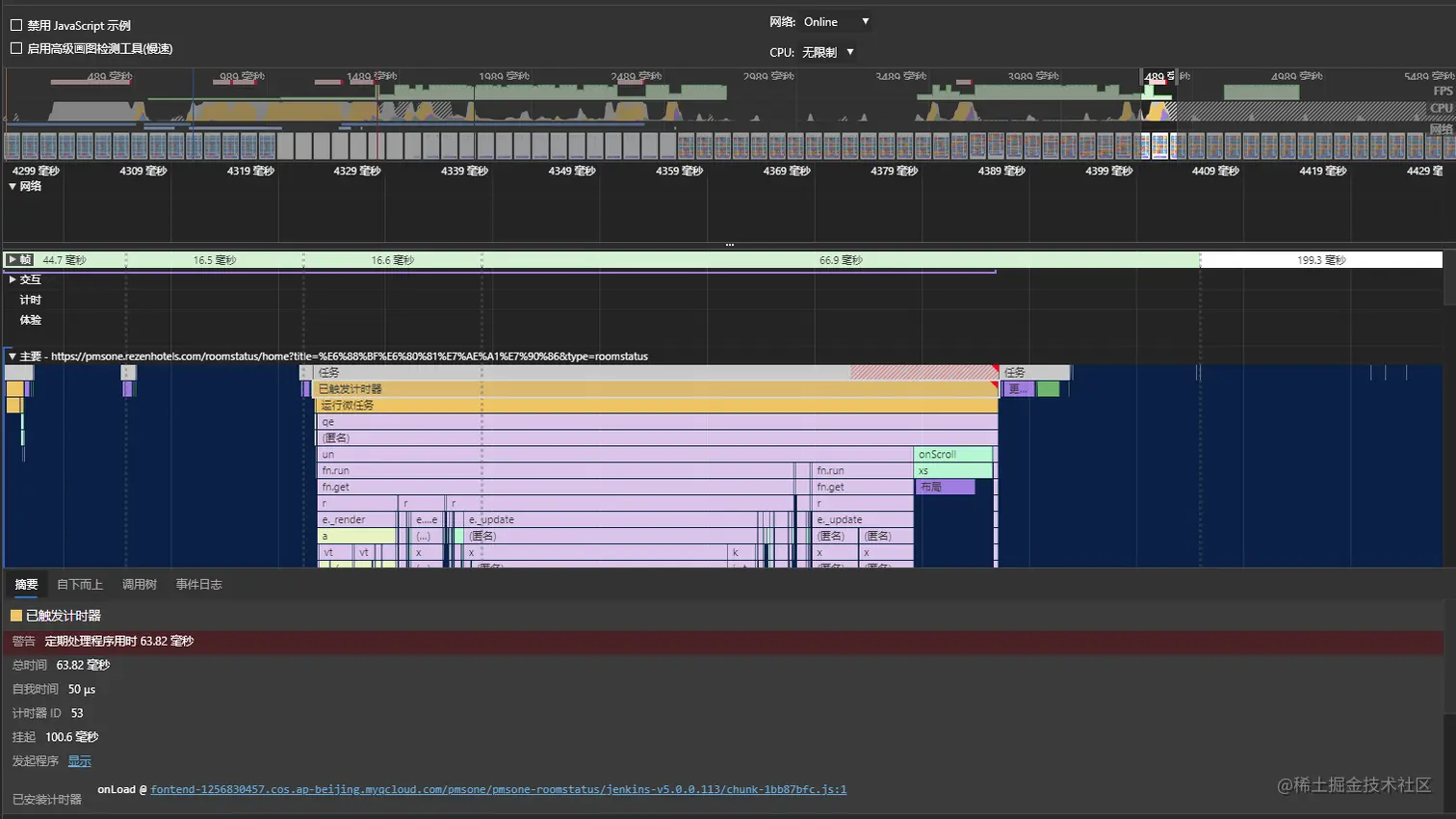Select the un function bar

coord(615,454)
